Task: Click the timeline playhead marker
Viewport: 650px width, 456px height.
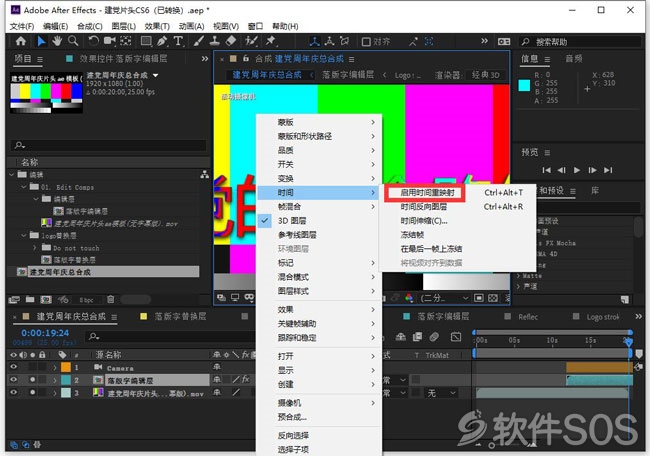Action: pos(629,342)
